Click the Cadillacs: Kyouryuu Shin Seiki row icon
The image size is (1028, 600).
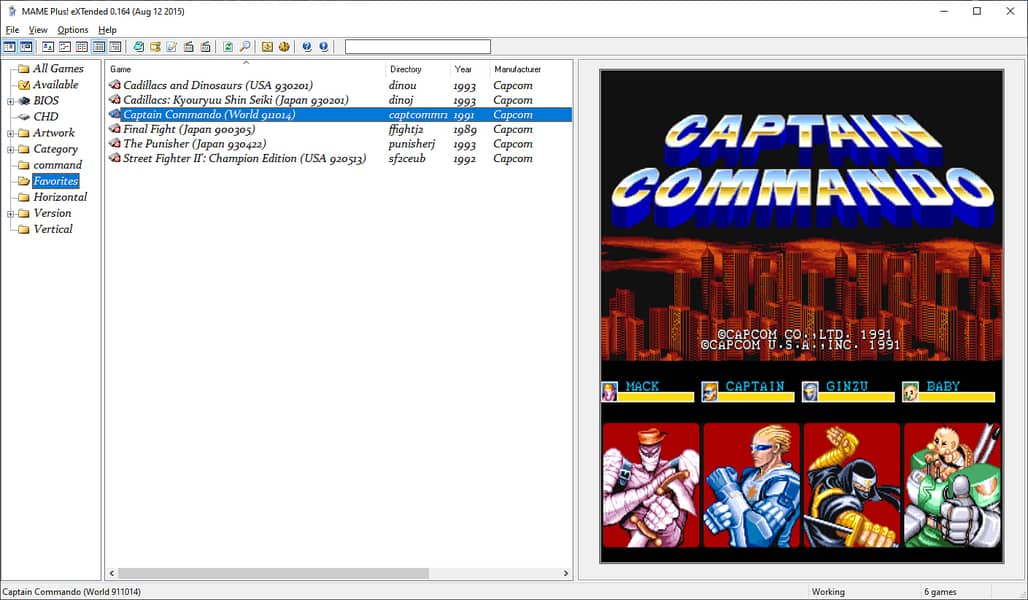115,99
